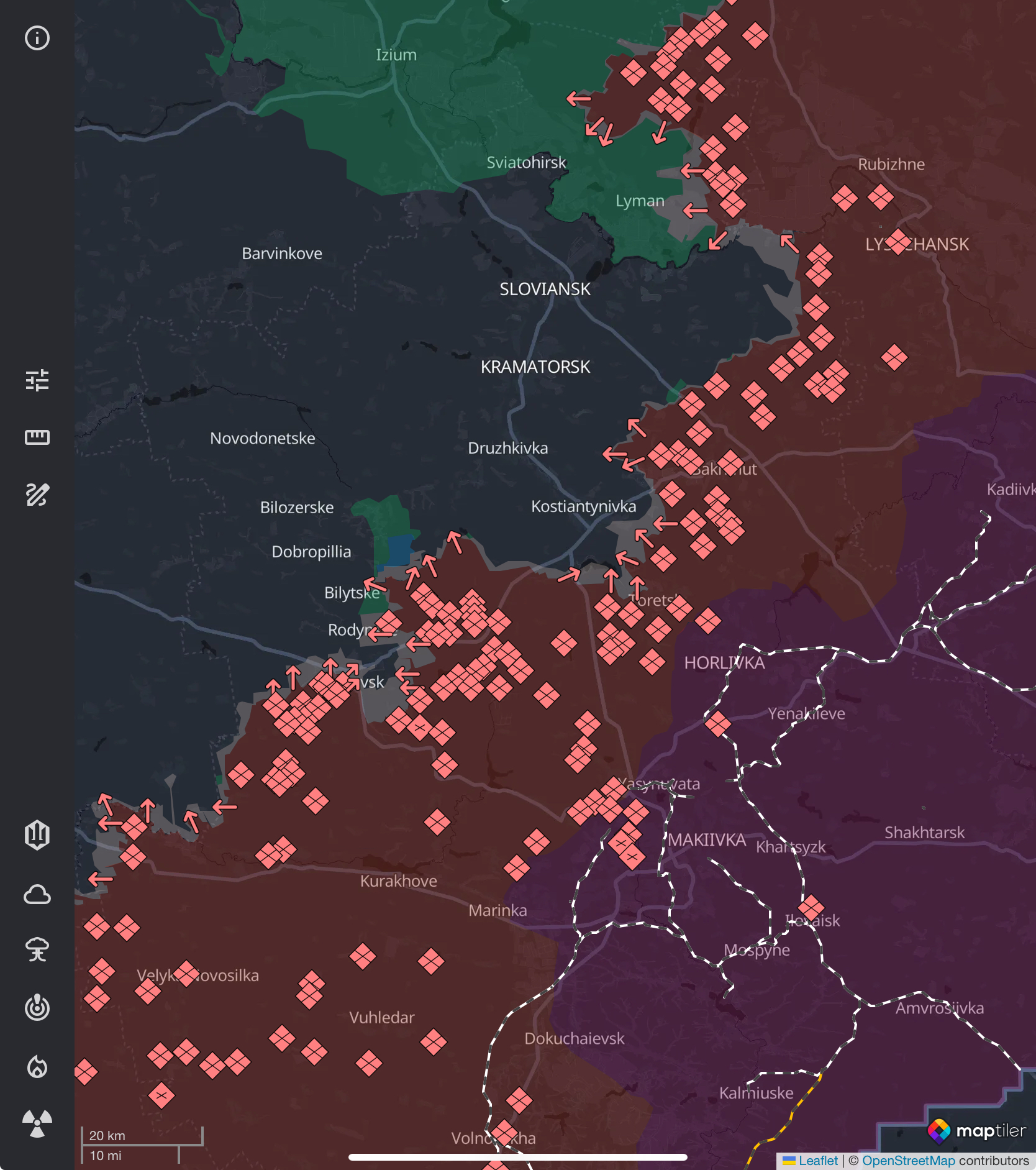Show the weather cloud layer
The image size is (1036, 1170).
tap(37, 895)
